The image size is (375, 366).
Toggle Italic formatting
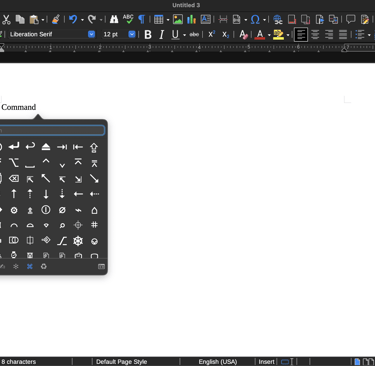(162, 34)
